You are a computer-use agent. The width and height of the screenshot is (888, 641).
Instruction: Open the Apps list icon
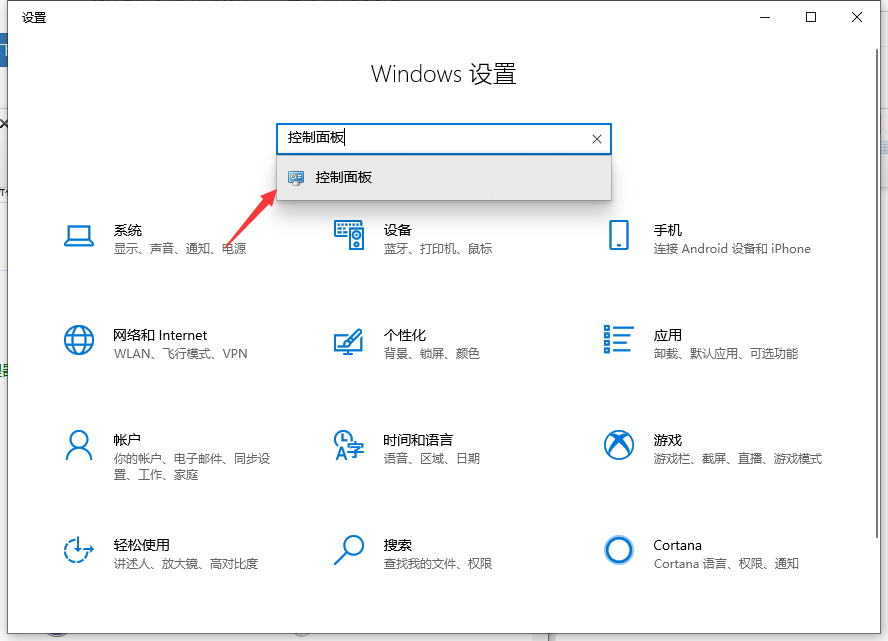pyautogui.click(x=619, y=340)
